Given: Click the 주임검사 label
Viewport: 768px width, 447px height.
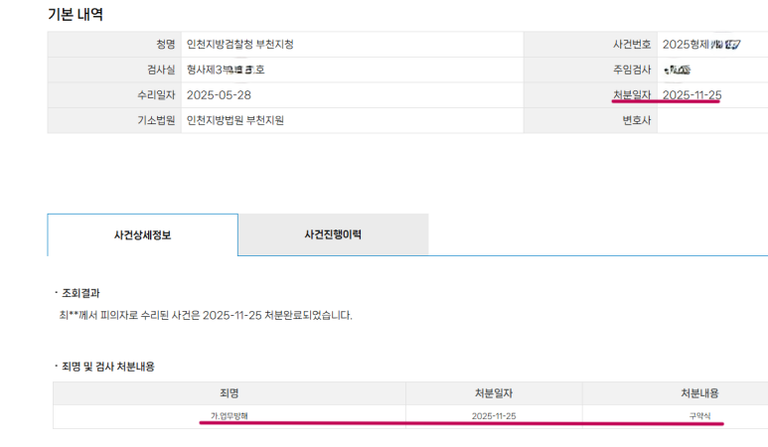Looking at the screenshot, I should 632,70.
